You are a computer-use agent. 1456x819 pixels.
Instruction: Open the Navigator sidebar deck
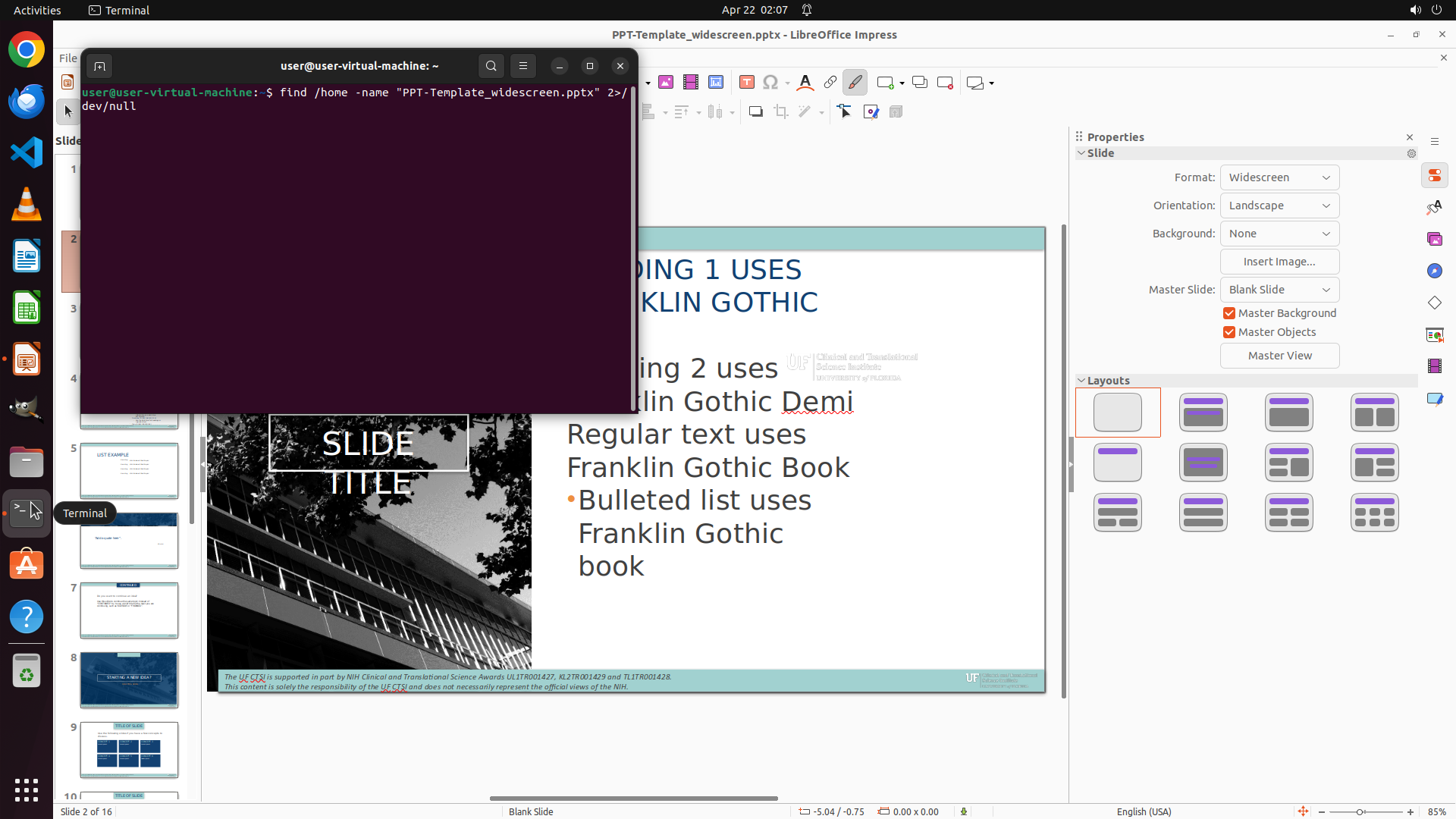[1434, 271]
